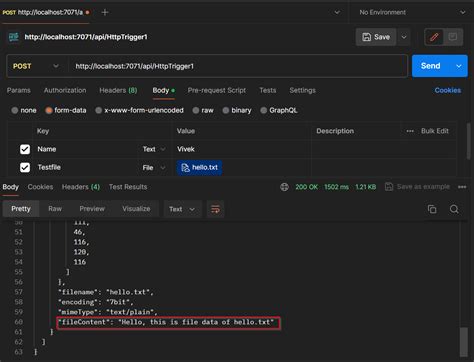Select the POST localhost:7071 request tab
474x362 pixels.
click(x=46, y=12)
